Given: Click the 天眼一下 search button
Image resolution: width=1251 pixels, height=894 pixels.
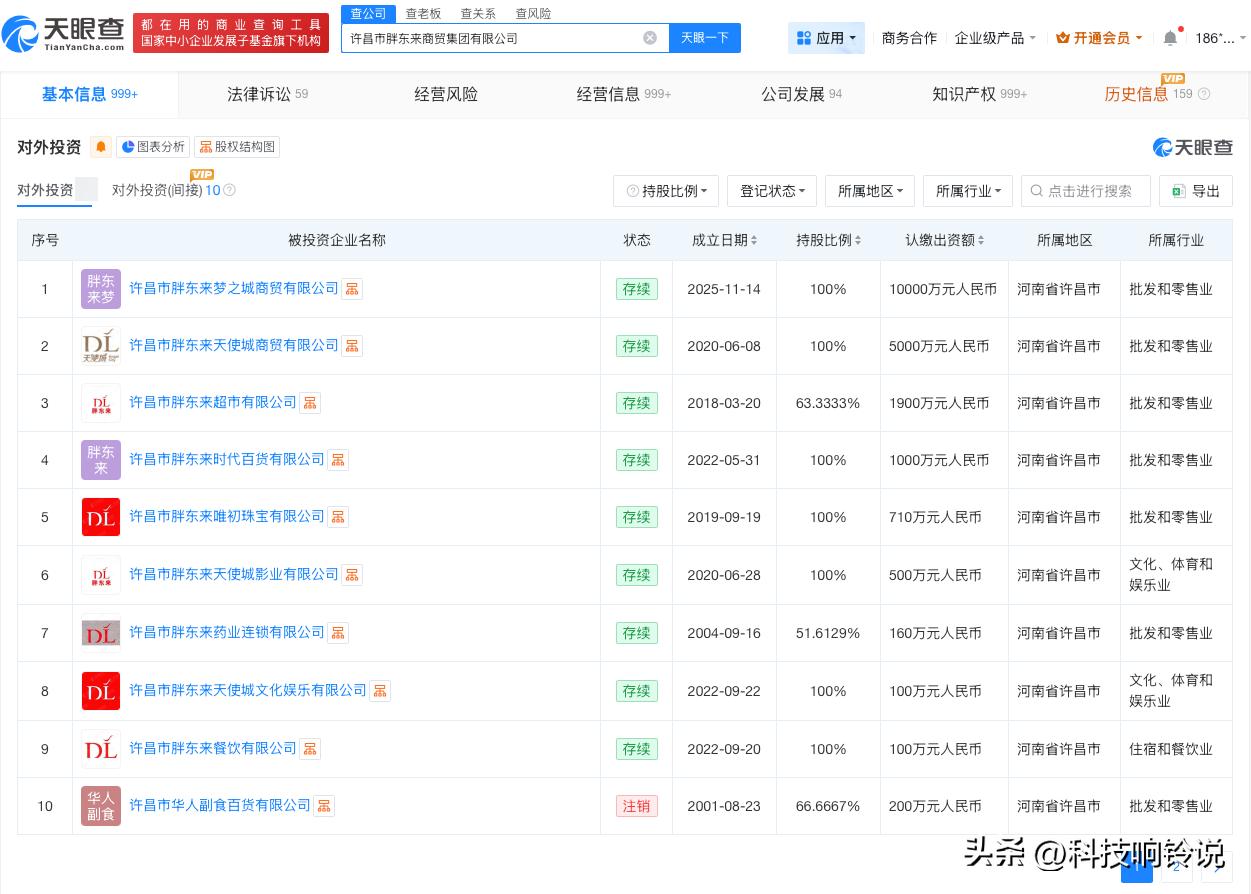Looking at the screenshot, I should 704,38.
